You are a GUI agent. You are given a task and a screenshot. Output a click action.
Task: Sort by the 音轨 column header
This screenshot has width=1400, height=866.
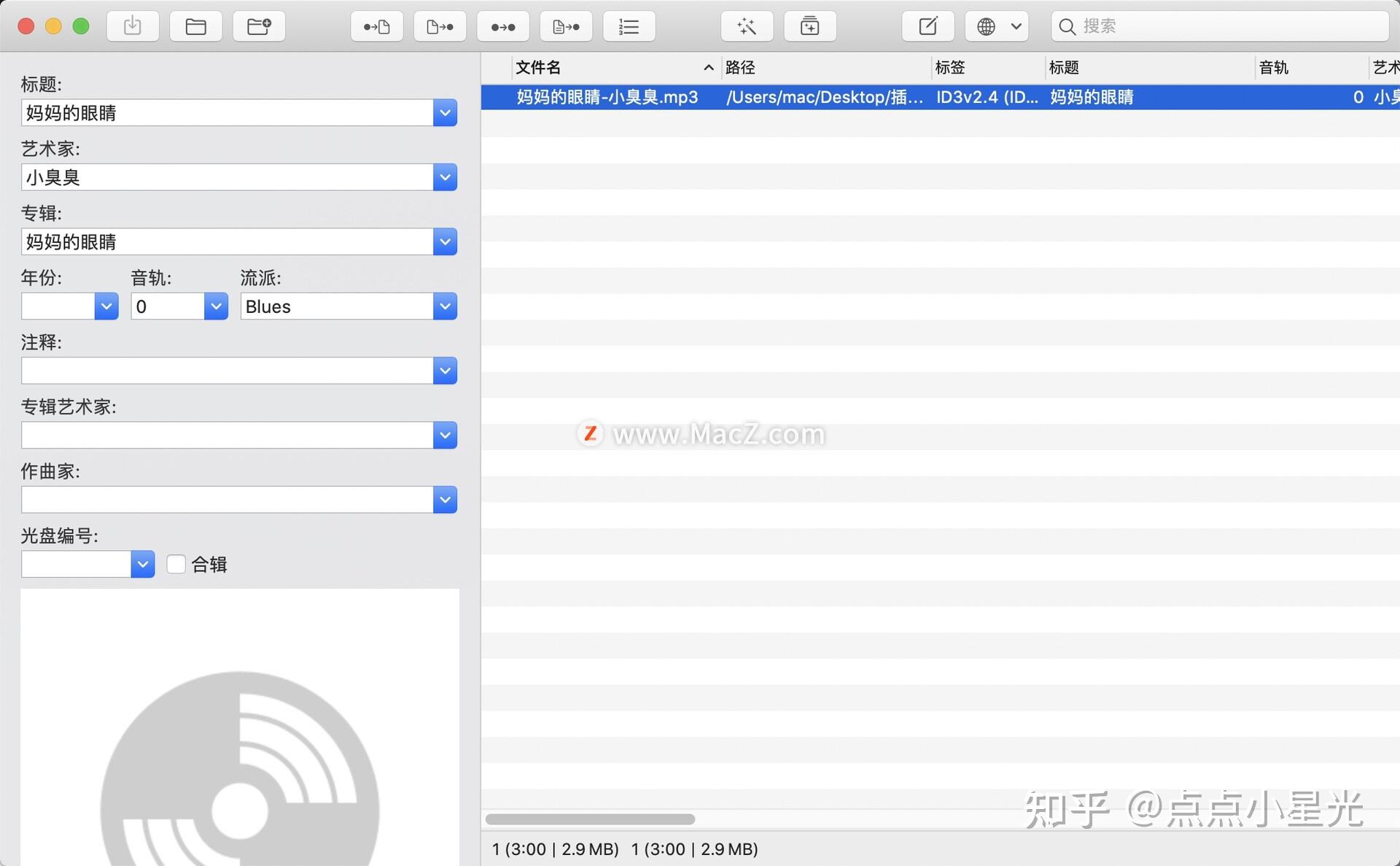click(x=1312, y=68)
